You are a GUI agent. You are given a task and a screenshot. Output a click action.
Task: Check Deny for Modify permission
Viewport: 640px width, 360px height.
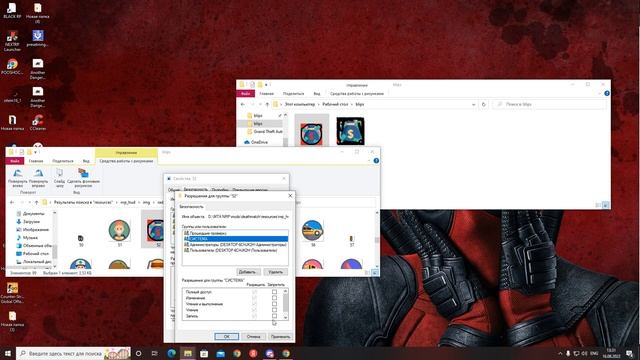274,298
